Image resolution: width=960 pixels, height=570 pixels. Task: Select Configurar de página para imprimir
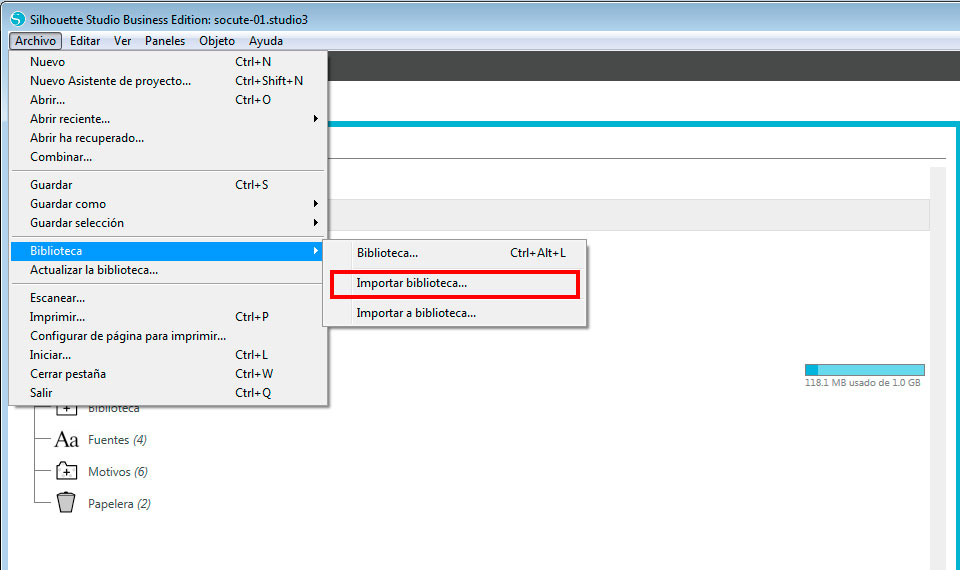tap(168, 336)
